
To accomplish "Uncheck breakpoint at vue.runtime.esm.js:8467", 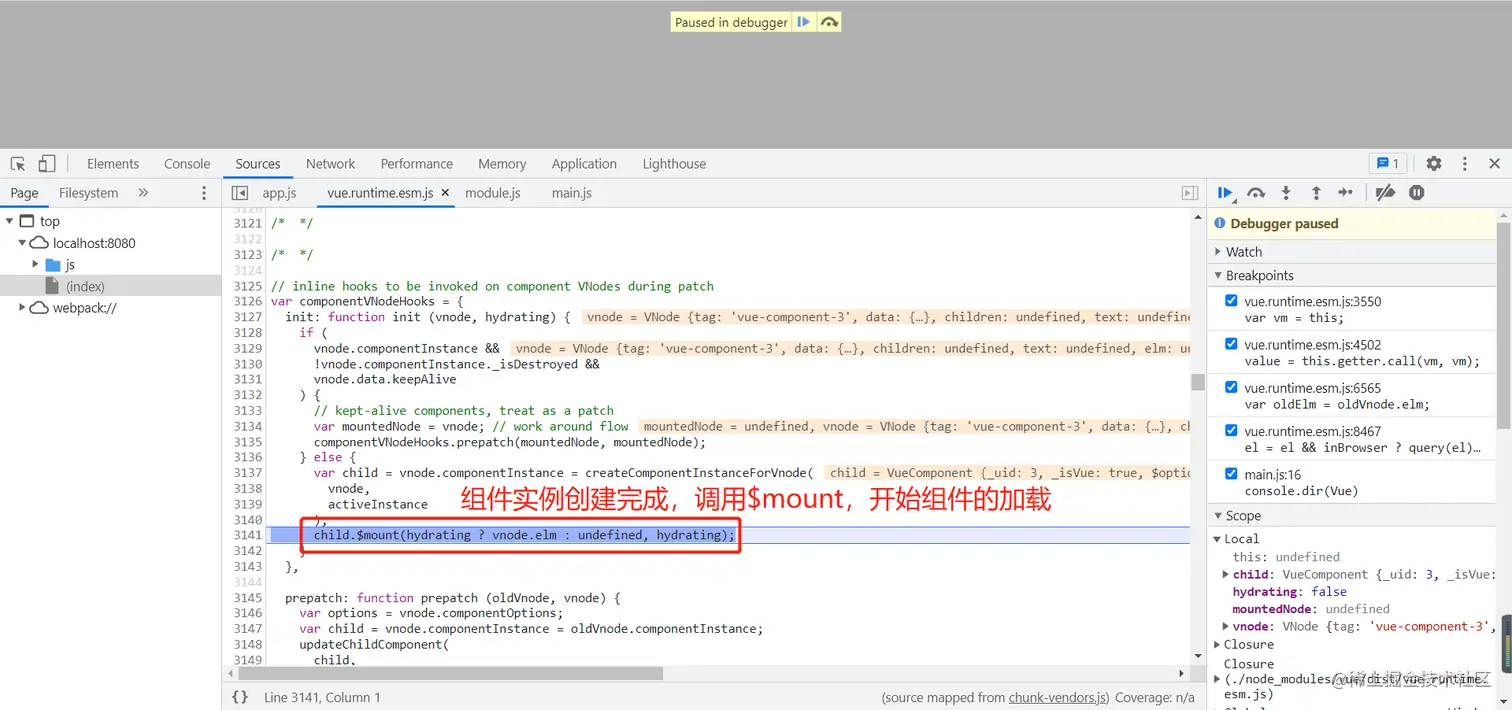I will click(1231, 430).
